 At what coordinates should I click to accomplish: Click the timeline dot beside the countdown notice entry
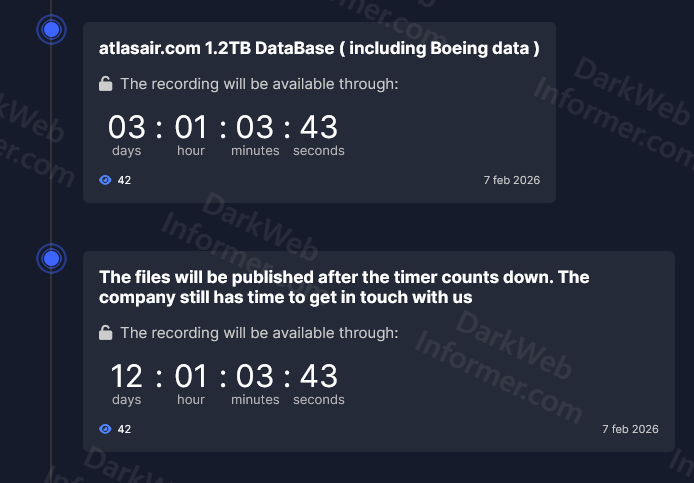[x=51, y=259]
